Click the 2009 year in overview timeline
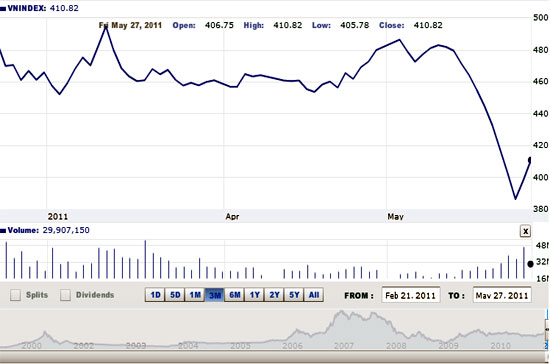 (x=448, y=346)
